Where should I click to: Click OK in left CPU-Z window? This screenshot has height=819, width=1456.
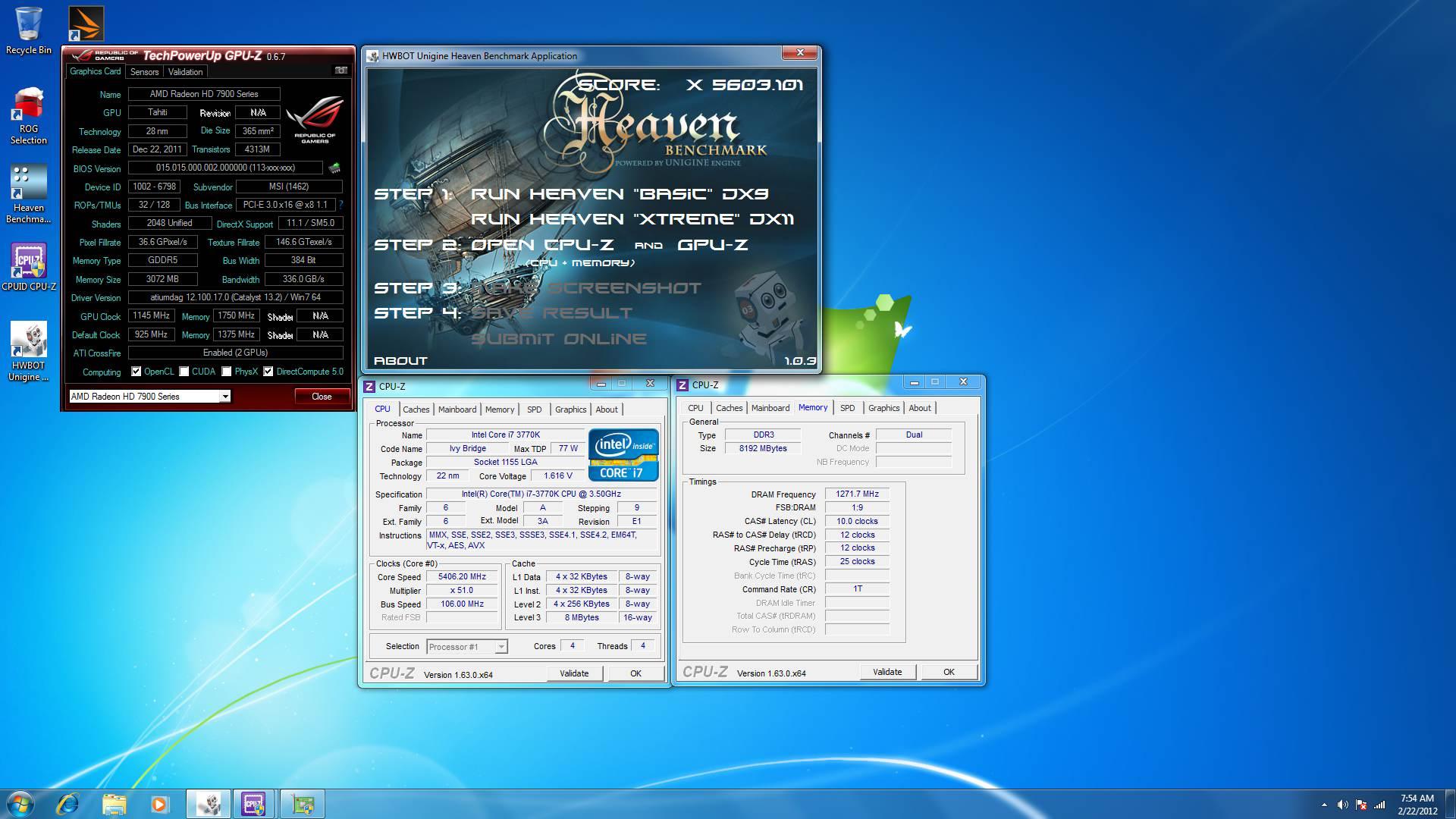(x=635, y=673)
